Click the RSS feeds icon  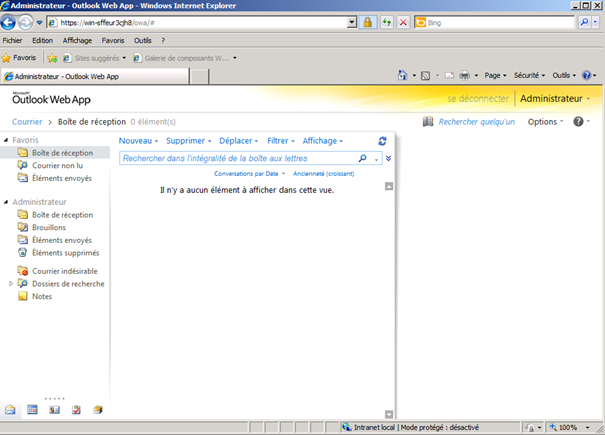[425, 76]
